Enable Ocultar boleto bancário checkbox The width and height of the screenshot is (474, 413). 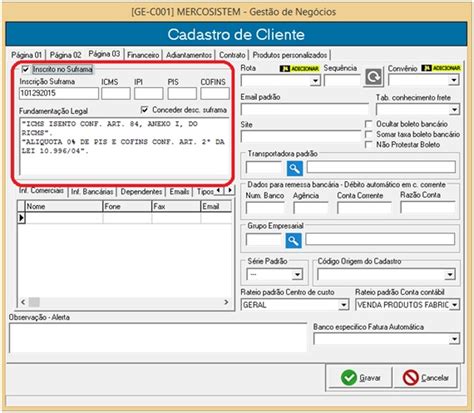(369, 124)
